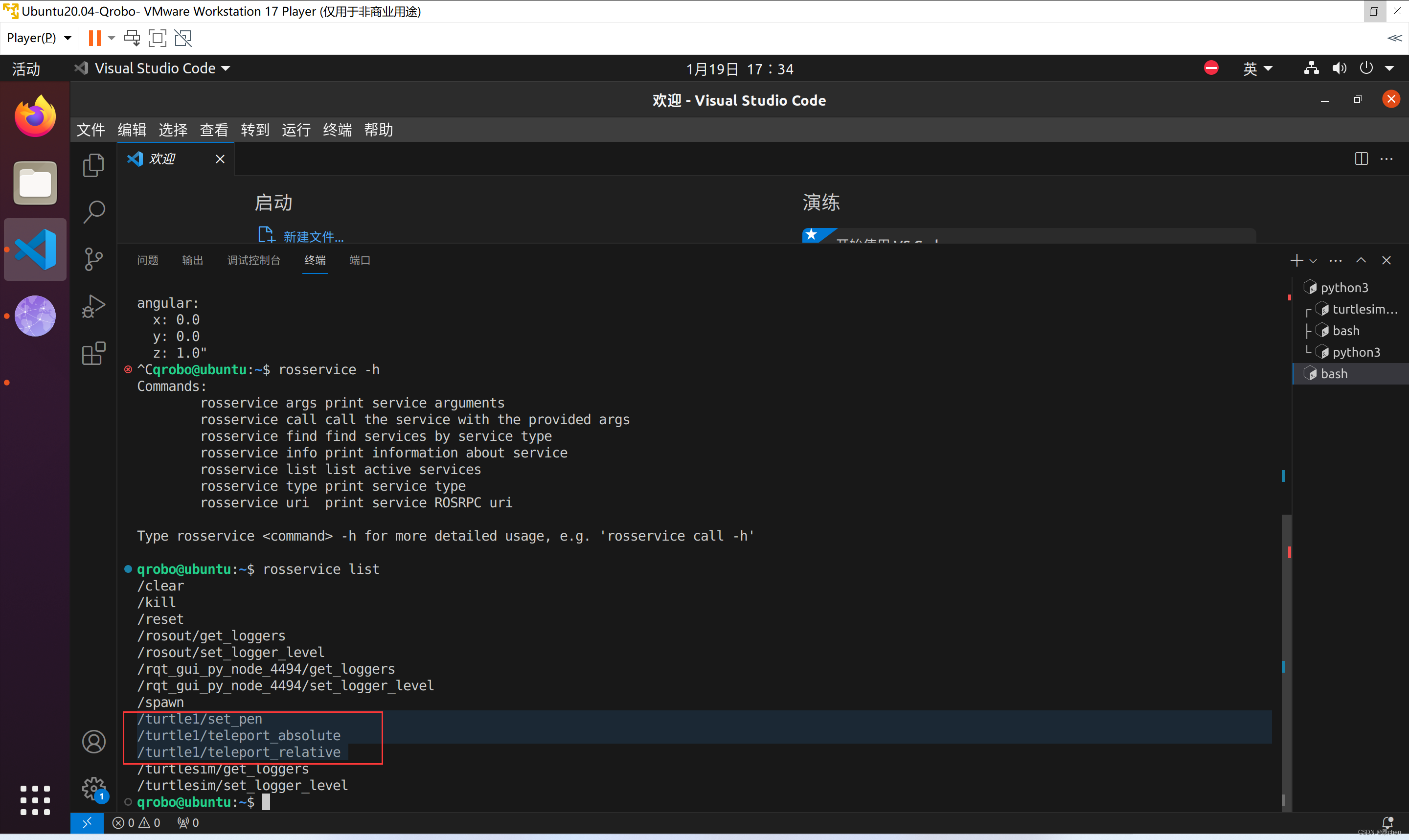Open the 文件 menu
1409x840 pixels.
click(x=91, y=130)
